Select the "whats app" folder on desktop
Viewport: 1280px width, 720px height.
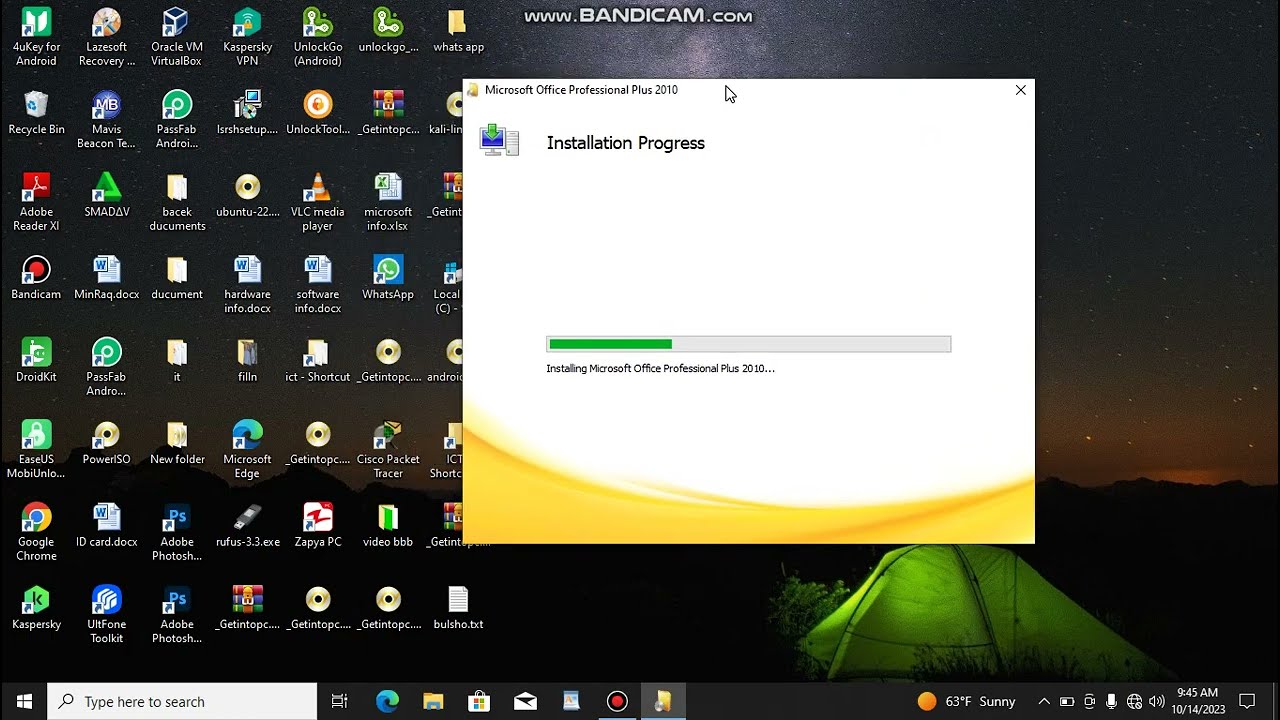click(x=458, y=30)
